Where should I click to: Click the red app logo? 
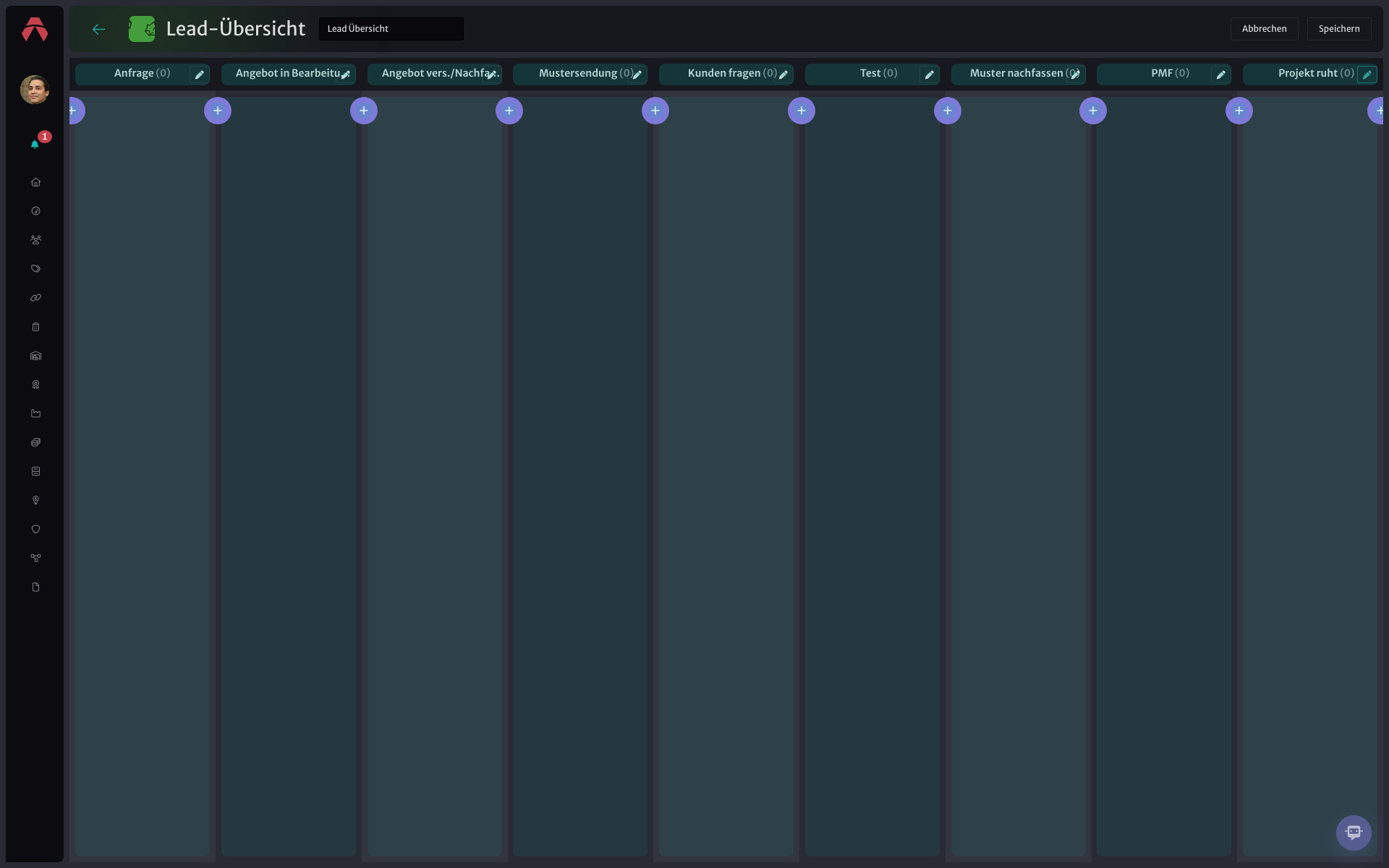point(35,29)
